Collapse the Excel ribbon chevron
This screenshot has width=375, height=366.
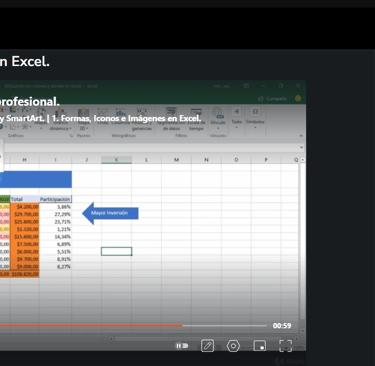[x=301, y=136]
